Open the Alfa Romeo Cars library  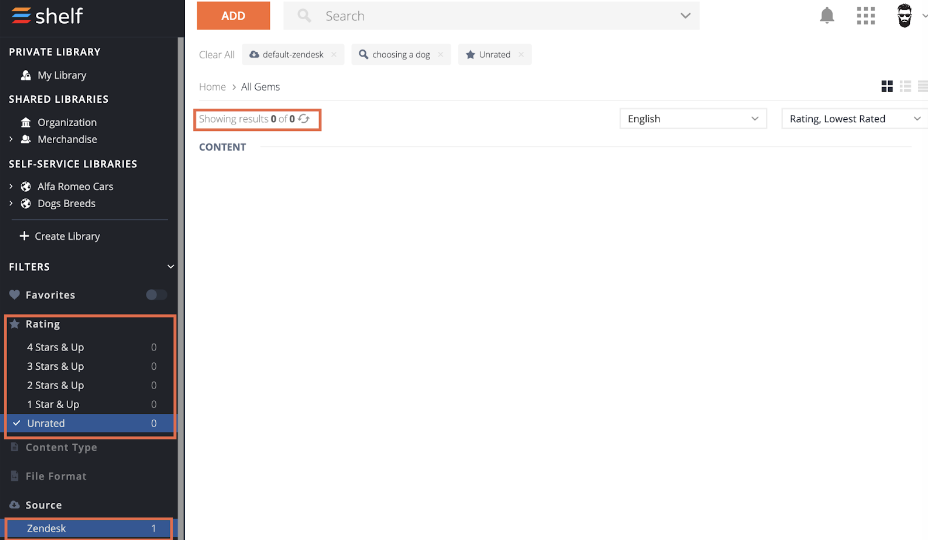75,187
